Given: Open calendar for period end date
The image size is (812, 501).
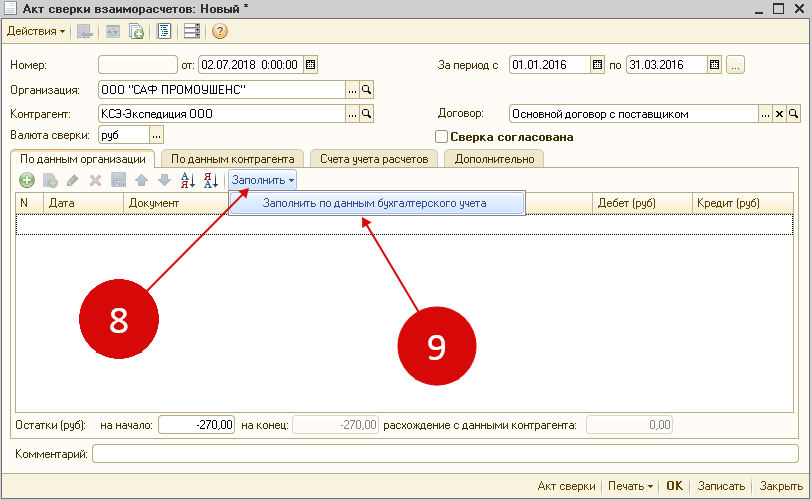Looking at the screenshot, I should [714, 65].
